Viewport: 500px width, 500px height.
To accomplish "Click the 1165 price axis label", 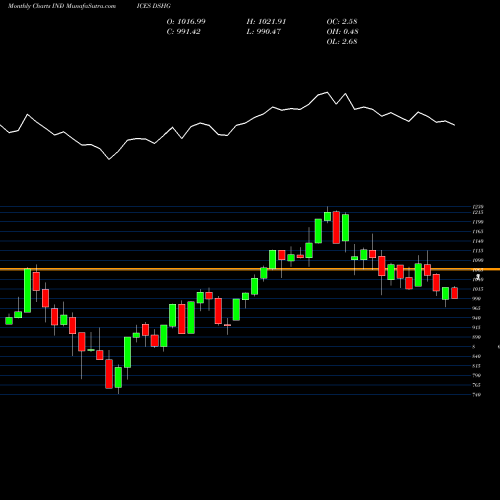I will (x=478, y=231).
